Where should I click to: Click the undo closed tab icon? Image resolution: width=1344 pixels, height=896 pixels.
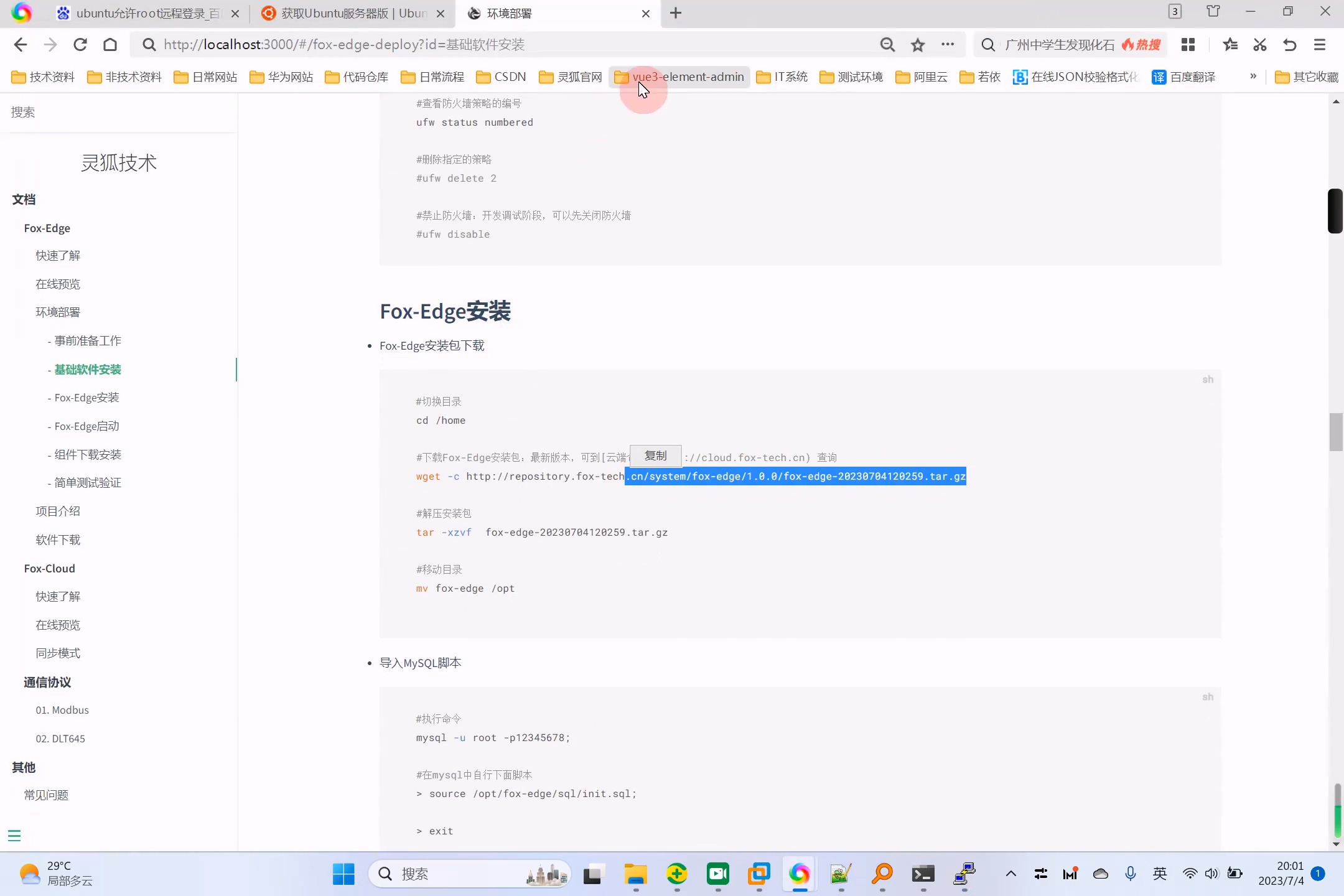click(x=1290, y=45)
